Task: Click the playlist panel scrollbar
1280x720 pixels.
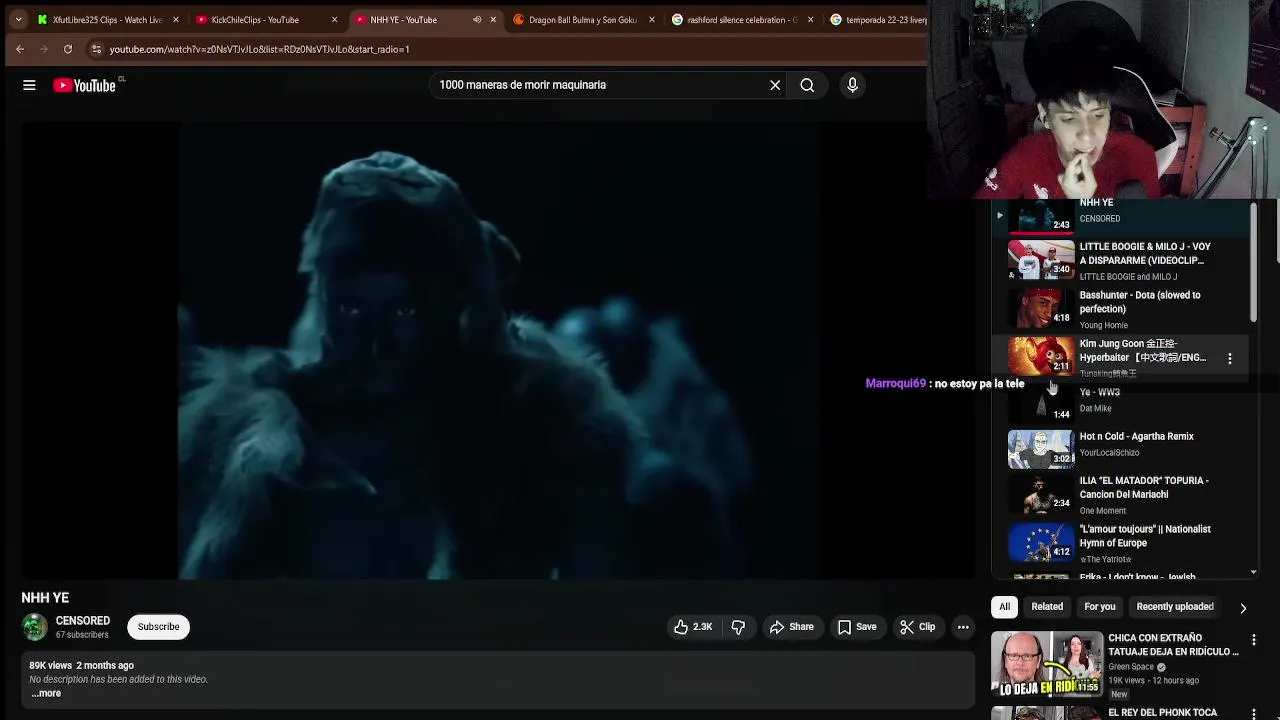Action: tap(1254, 265)
